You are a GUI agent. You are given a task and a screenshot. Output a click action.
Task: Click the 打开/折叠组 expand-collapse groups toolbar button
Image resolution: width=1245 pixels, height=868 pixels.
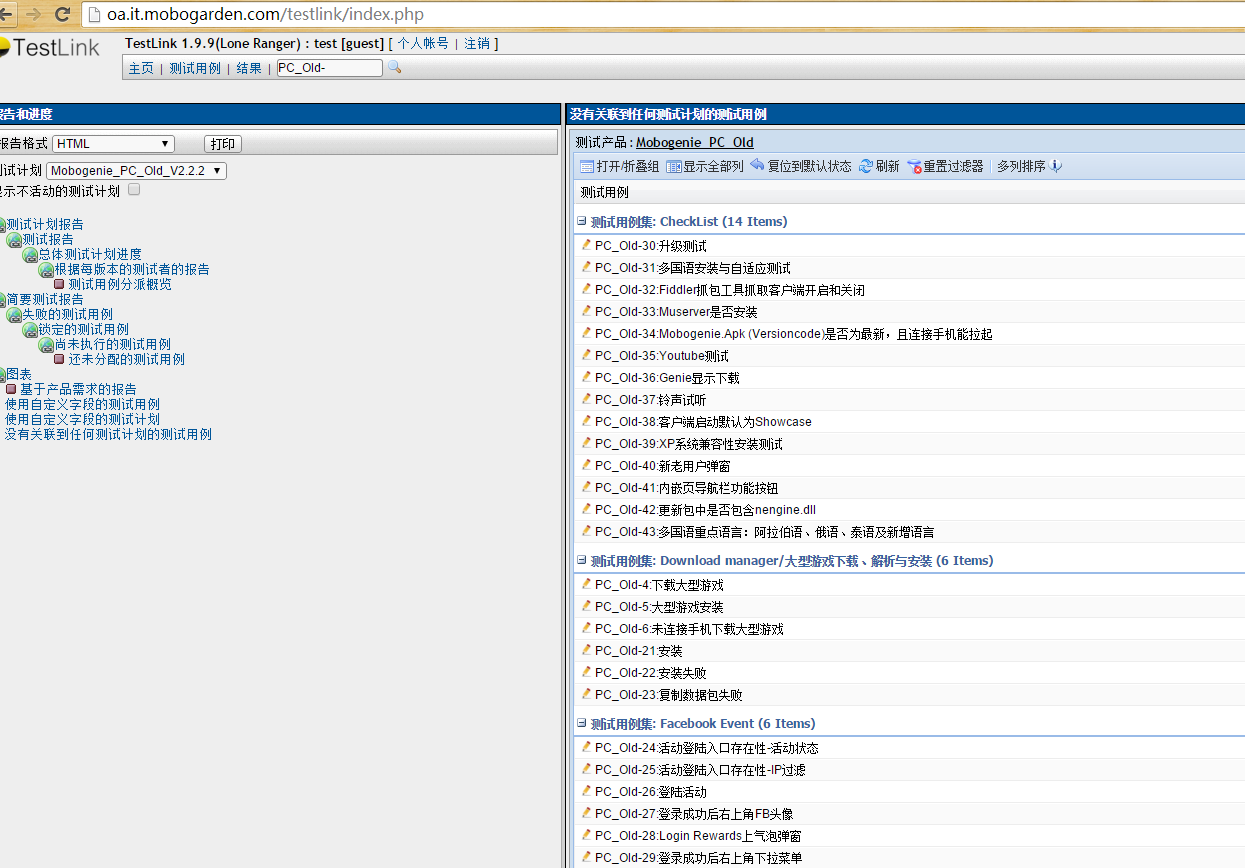[x=619, y=167]
